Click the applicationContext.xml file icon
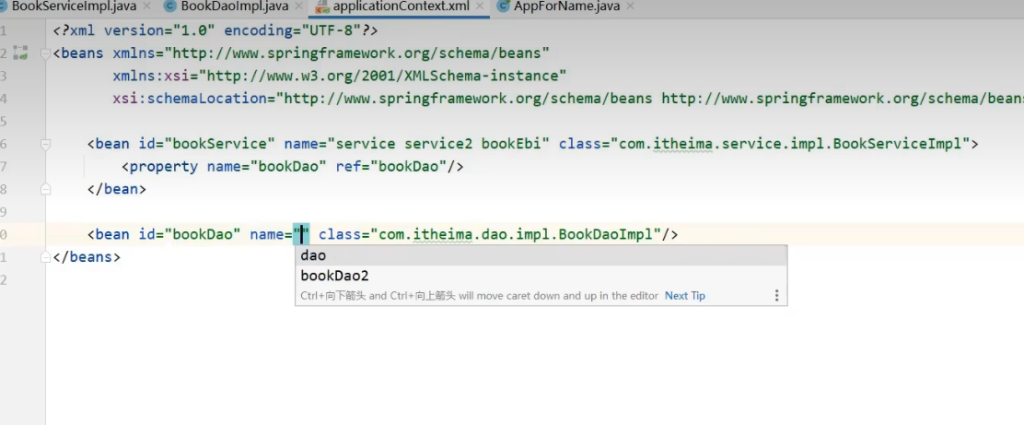 click(x=322, y=6)
